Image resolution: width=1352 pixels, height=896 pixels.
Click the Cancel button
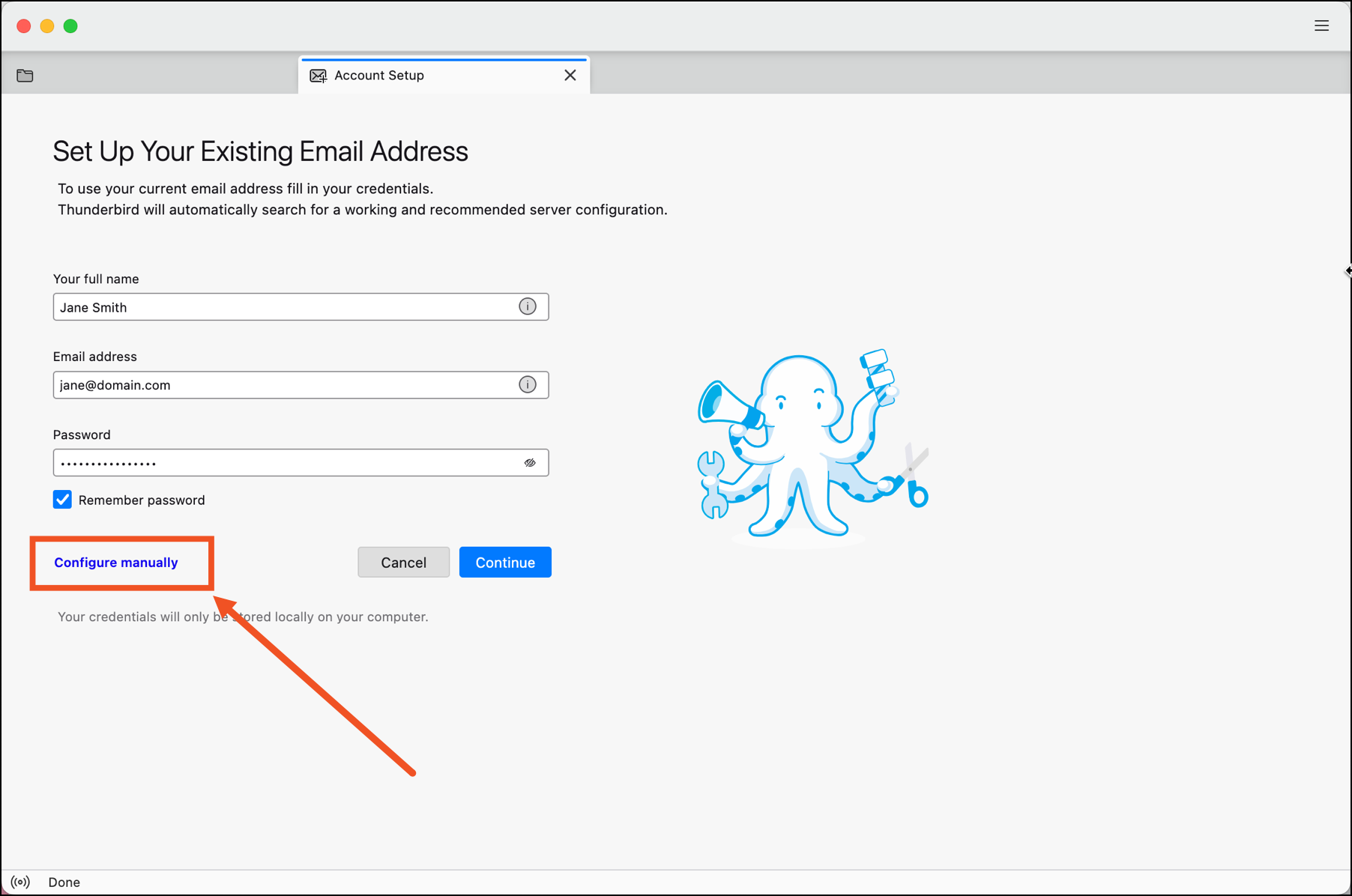point(403,562)
